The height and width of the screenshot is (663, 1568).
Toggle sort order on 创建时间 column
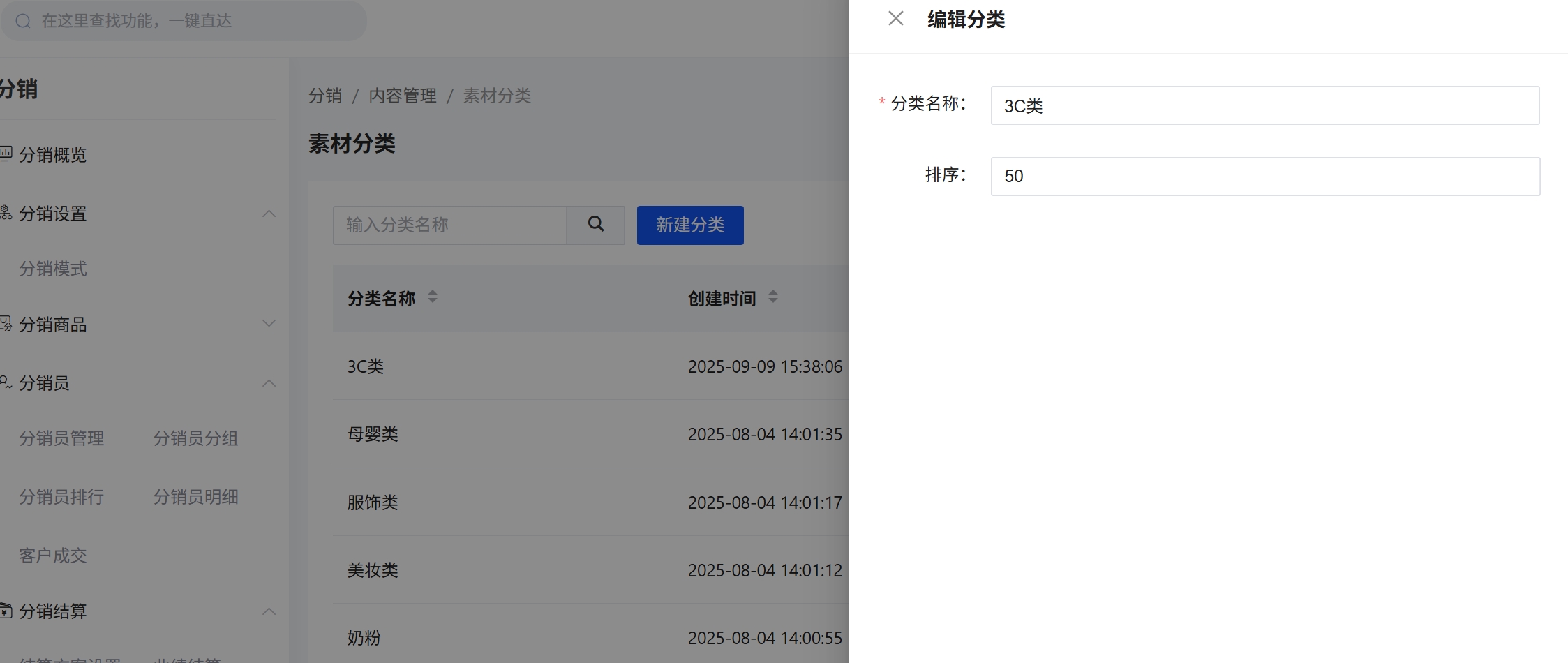pos(773,297)
